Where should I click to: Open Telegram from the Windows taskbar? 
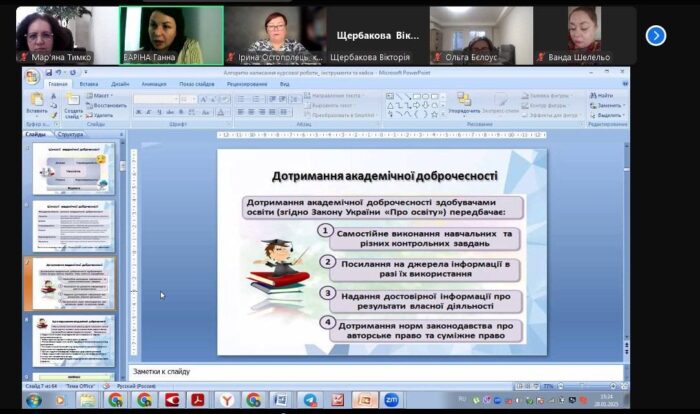pos(310,400)
